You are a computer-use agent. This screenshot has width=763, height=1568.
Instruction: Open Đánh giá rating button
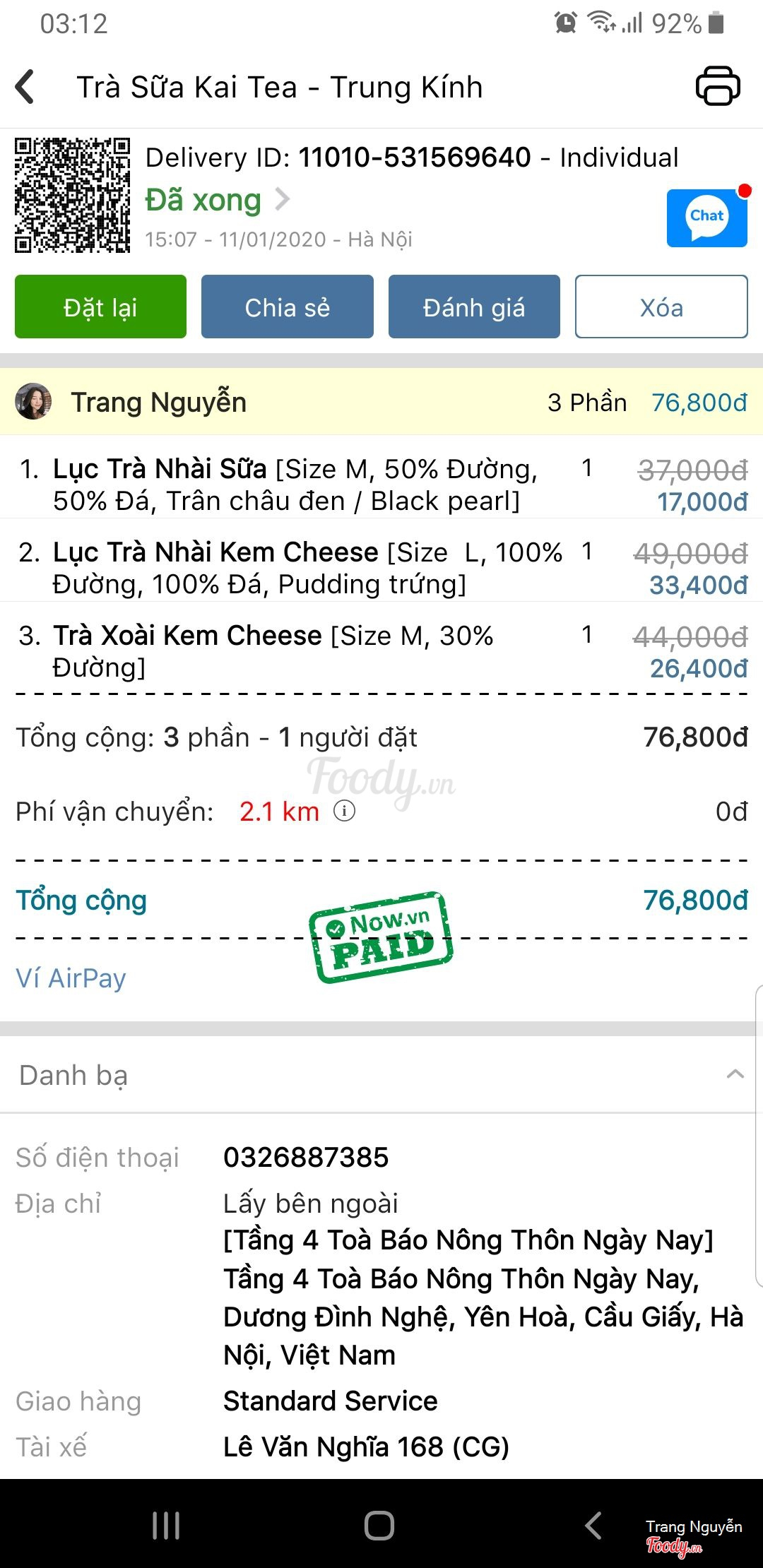(473, 307)
